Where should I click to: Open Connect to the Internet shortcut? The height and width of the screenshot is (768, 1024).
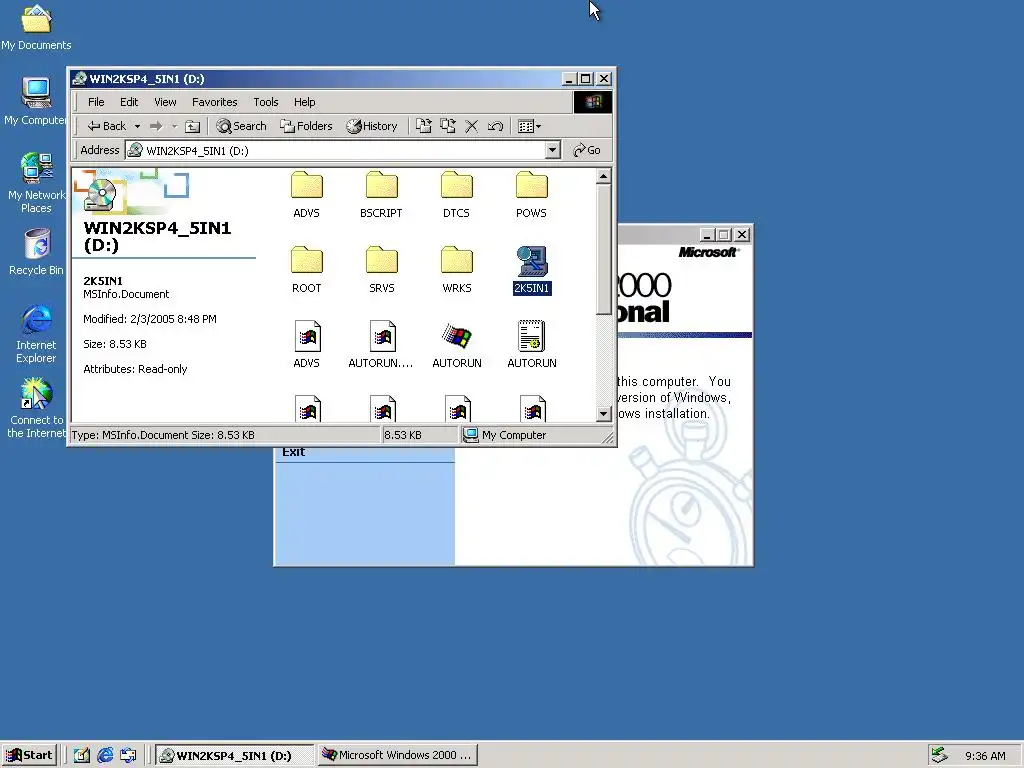pyautogui.click(x=36, y=408)
